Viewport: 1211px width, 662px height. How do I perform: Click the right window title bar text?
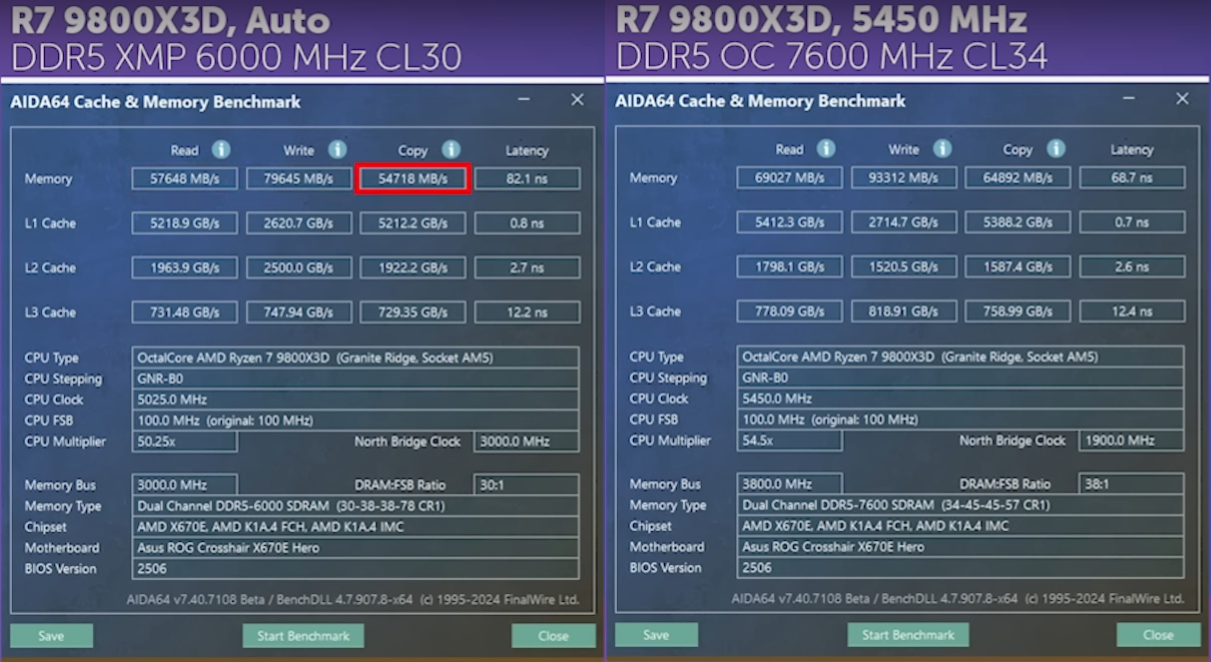760,101
